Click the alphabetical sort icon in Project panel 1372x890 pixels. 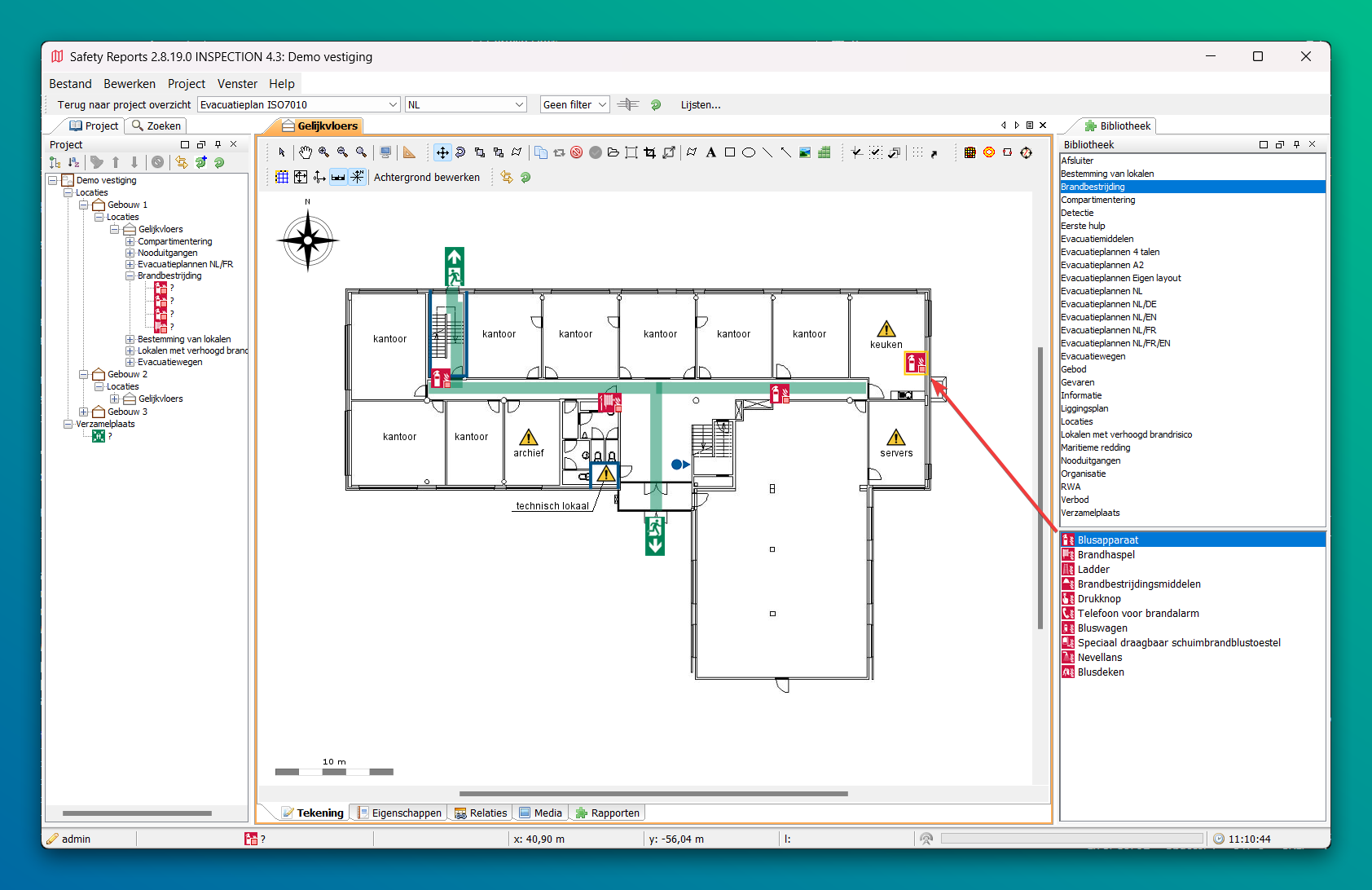click(73, 162)
